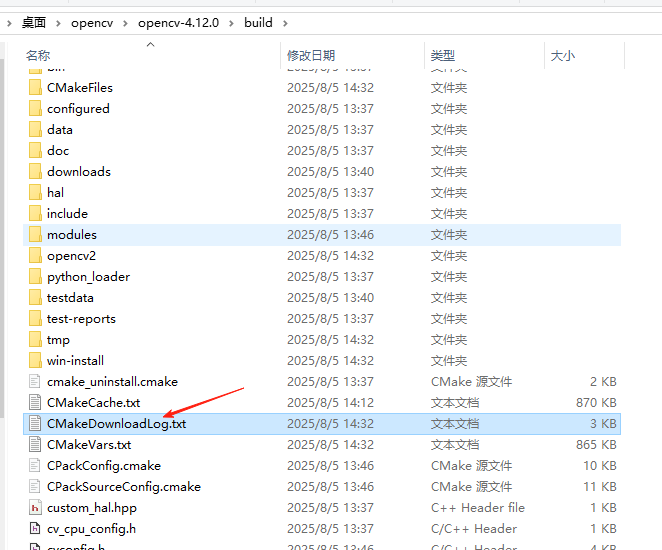Select file name CMakeDownloadLog.txt
Viewport: 662px width, 550px height.
(x=117, y=423)
